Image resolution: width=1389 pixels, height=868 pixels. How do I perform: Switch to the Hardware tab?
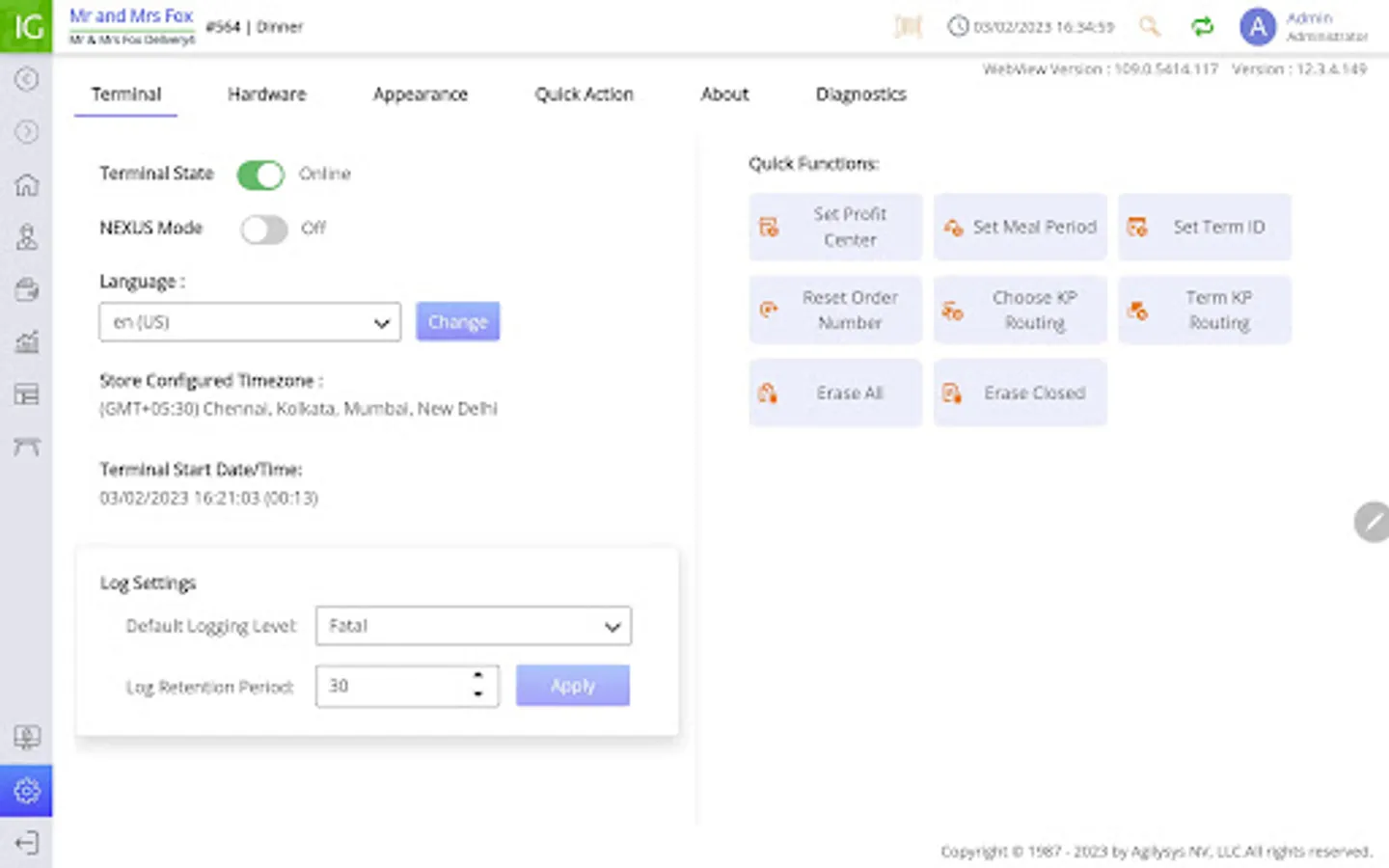pos(266,95)
